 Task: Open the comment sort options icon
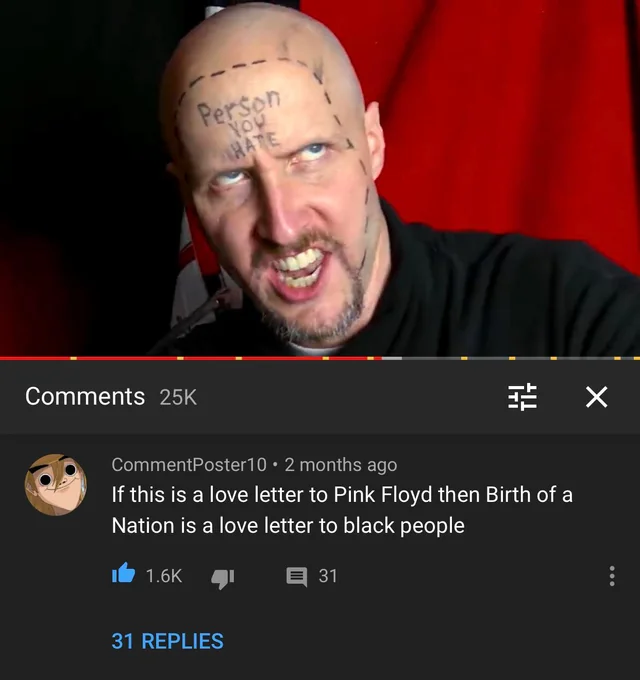tap(522, 397)
